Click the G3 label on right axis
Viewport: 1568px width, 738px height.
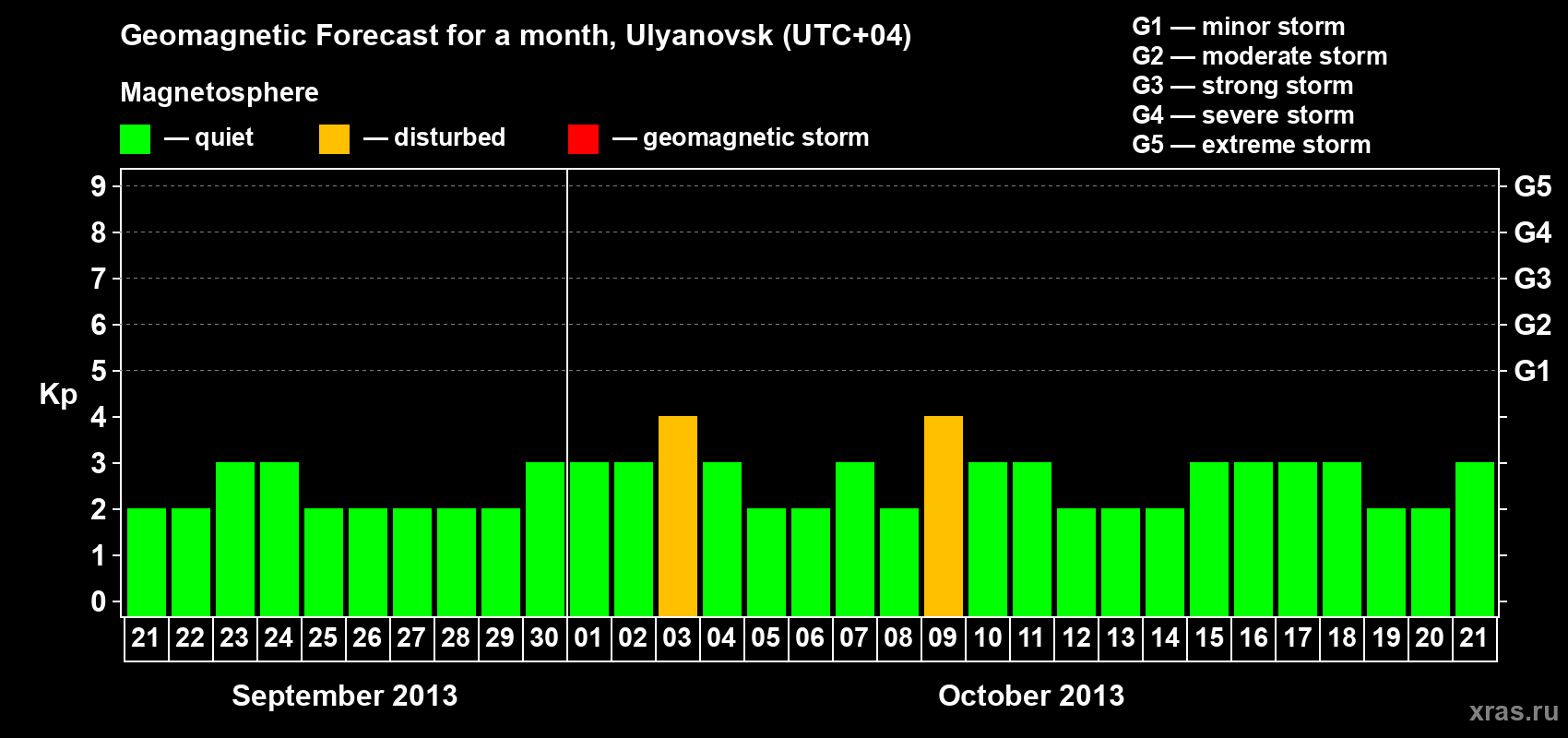[1533, 279]
